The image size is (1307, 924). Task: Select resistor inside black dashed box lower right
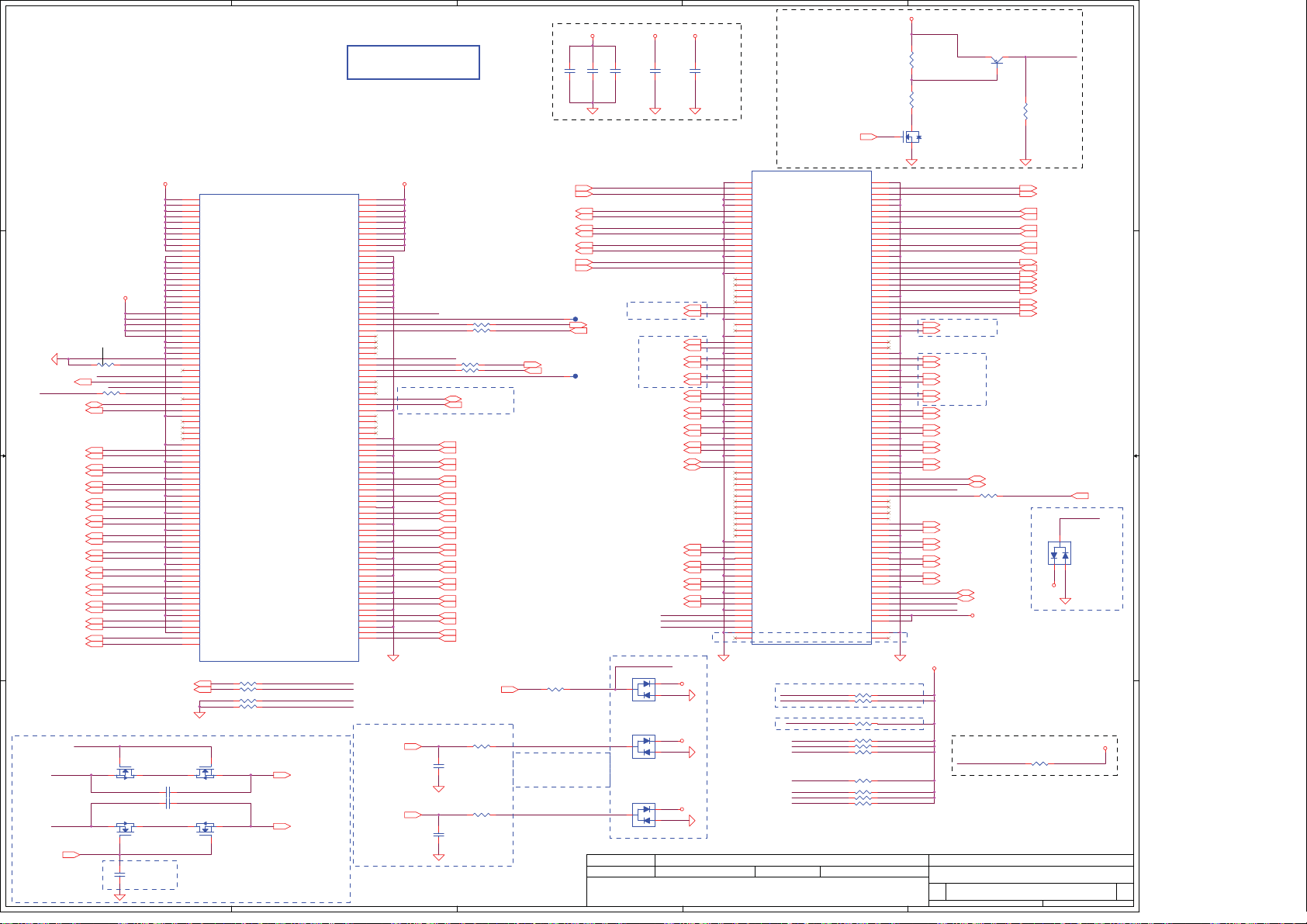coord(1040,764)
